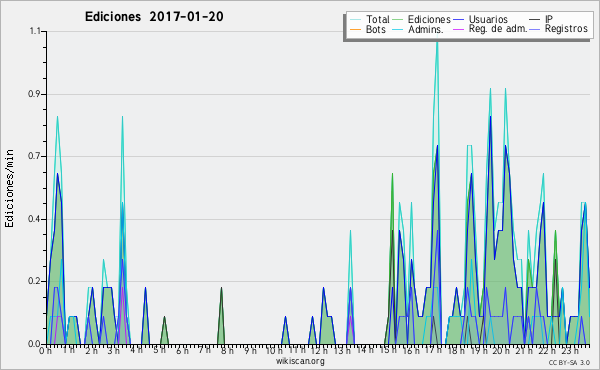This screenshot has width=600, height=370.
Task: Select the IP legend entry
Action: pyautogui.click(x=541, y=19)
